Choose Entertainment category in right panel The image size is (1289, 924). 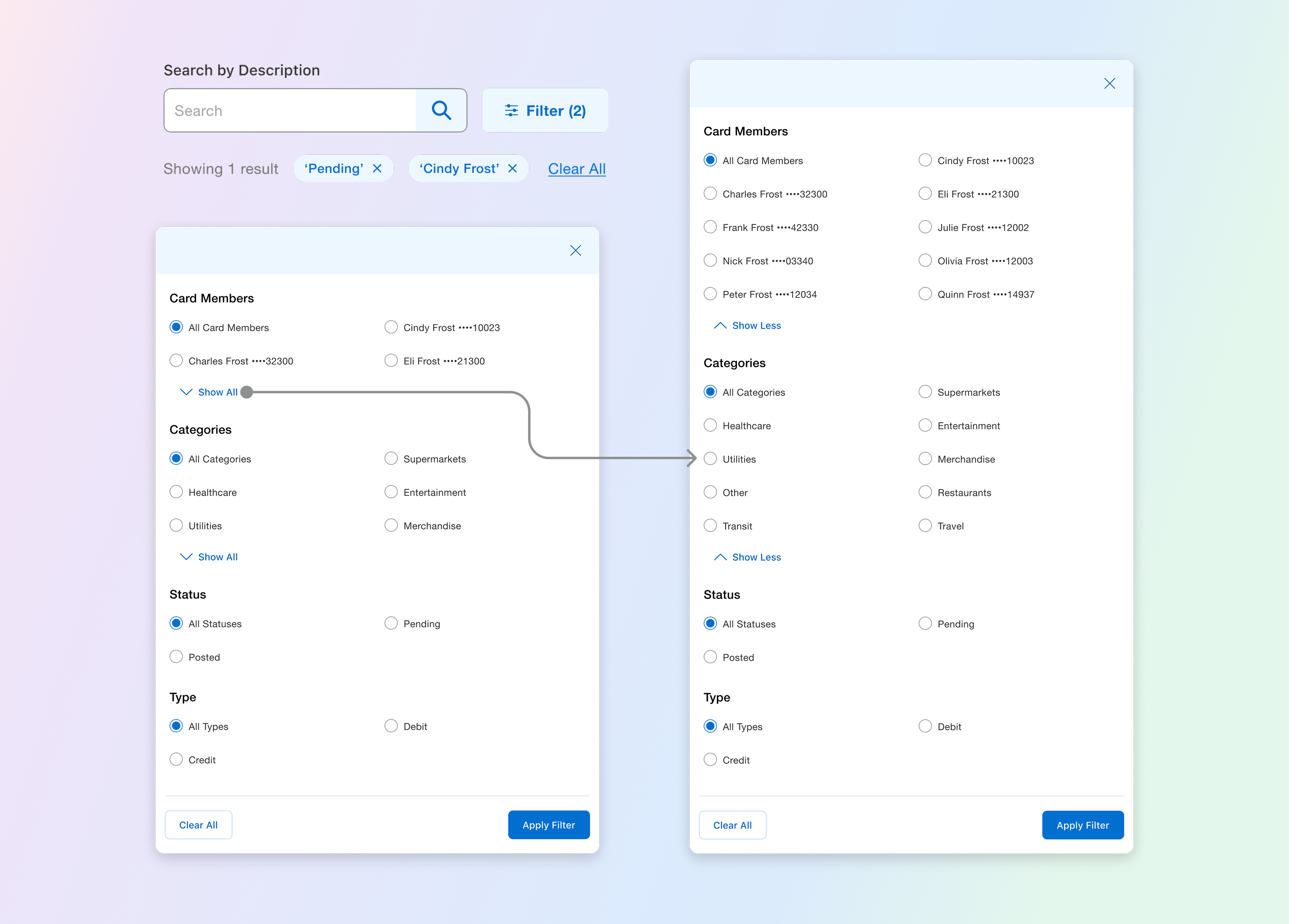click(925, 426)
